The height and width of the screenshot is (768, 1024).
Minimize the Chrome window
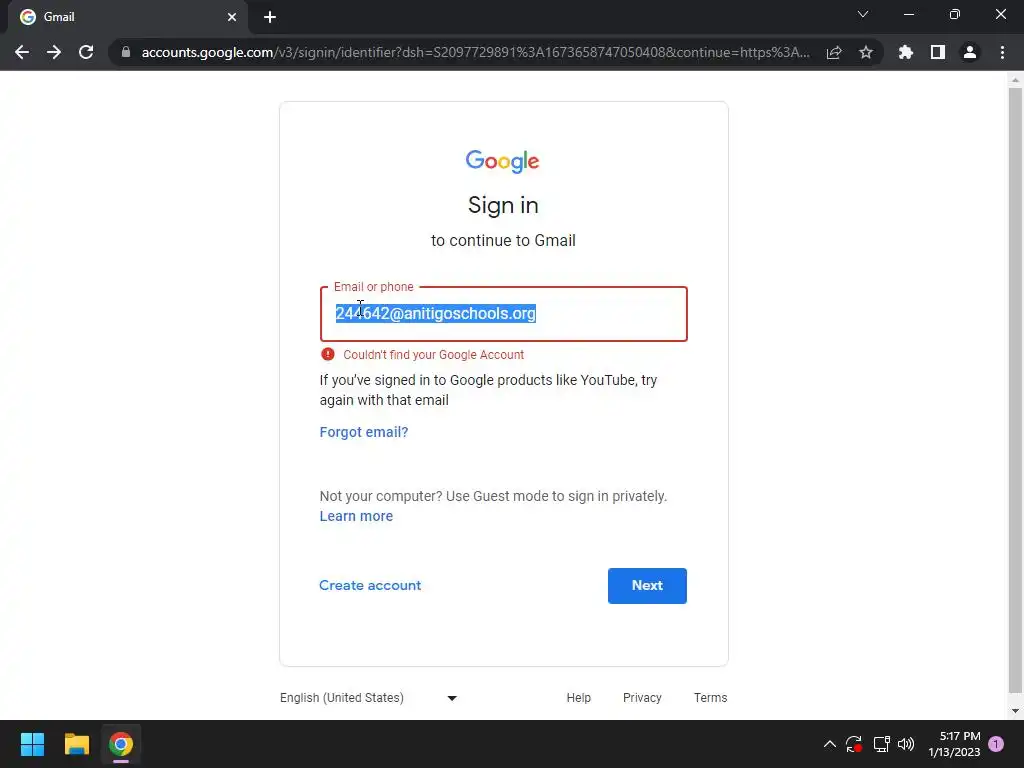(908, 14)
